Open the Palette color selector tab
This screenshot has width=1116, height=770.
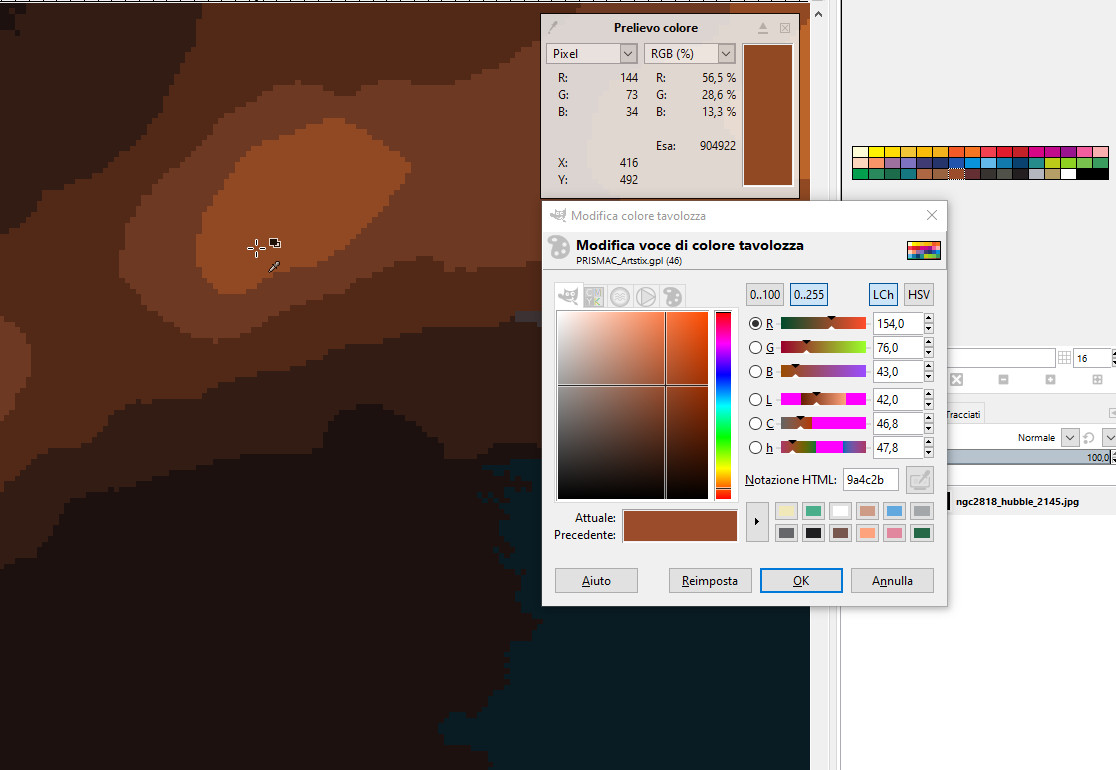click(x=672, y=296)
